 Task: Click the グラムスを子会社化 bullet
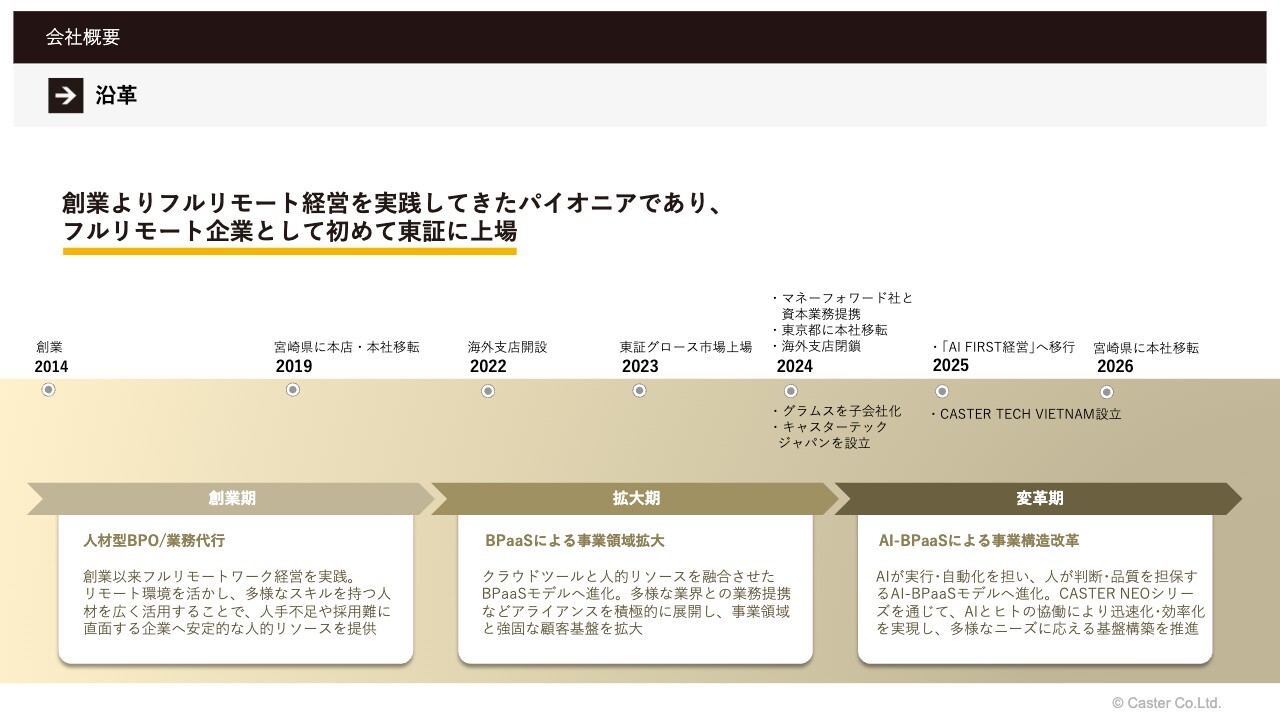coord(837,411)
